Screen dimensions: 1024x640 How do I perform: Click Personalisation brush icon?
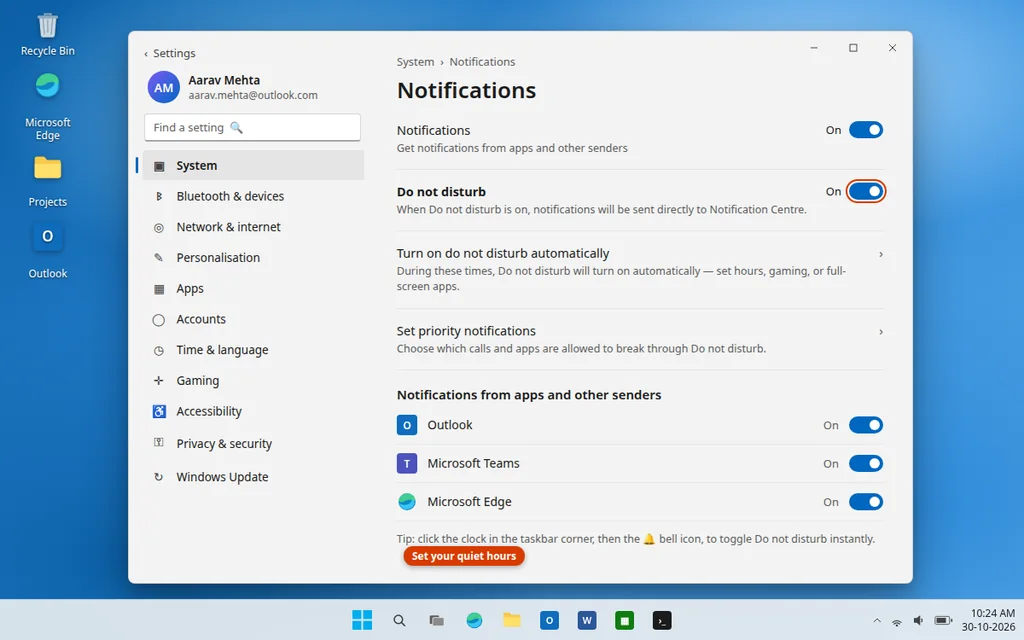tap(159, 257)
